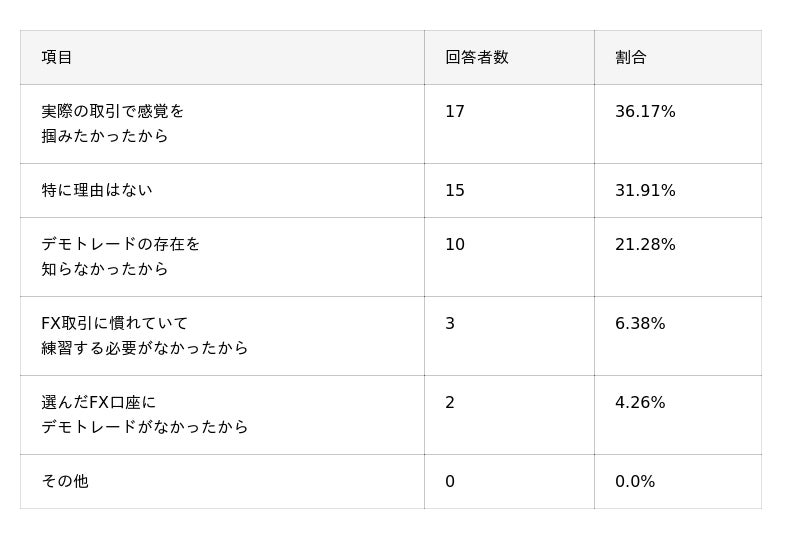Select the デモトレードの存在を知らなかったから cell

(121, 257)
